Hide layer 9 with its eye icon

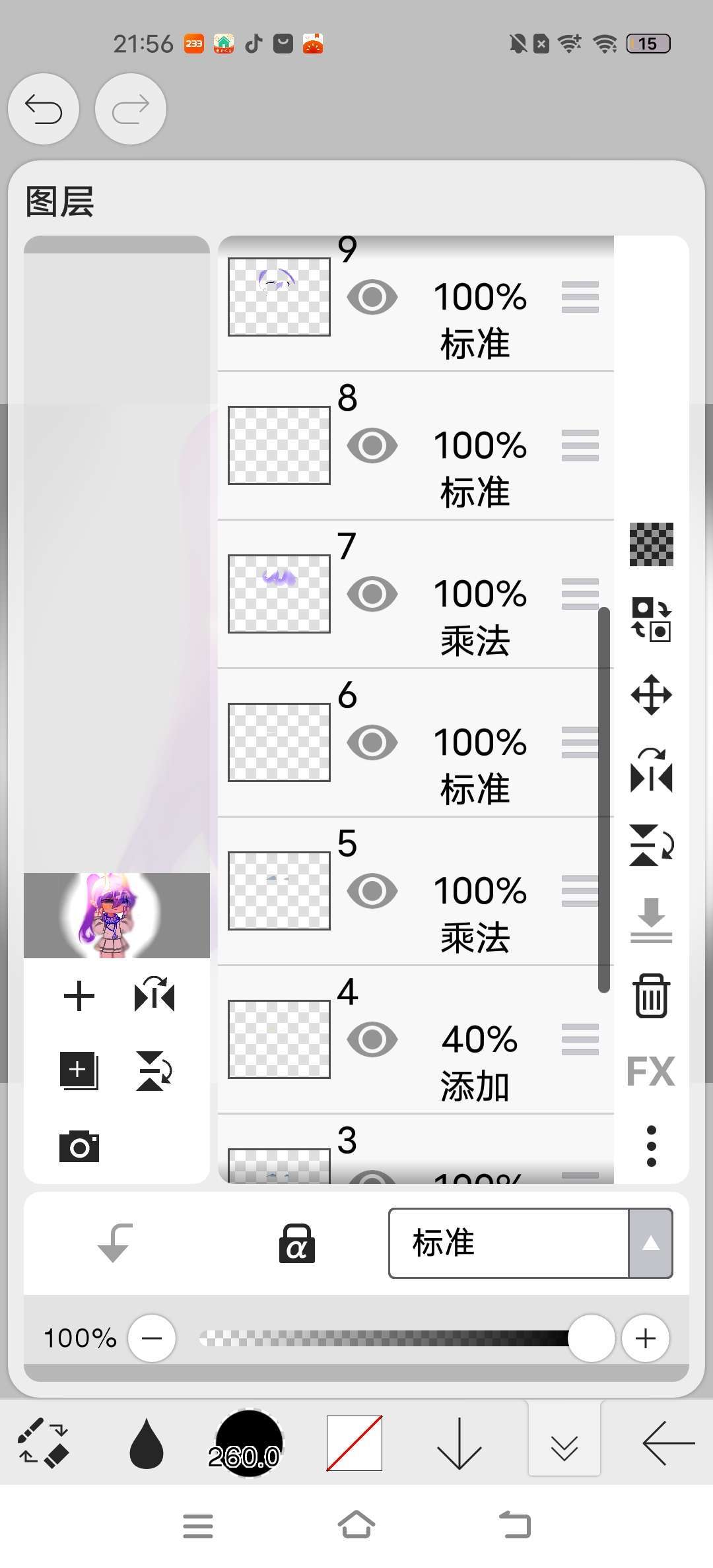pyautogui.click(x=372, y=297)
